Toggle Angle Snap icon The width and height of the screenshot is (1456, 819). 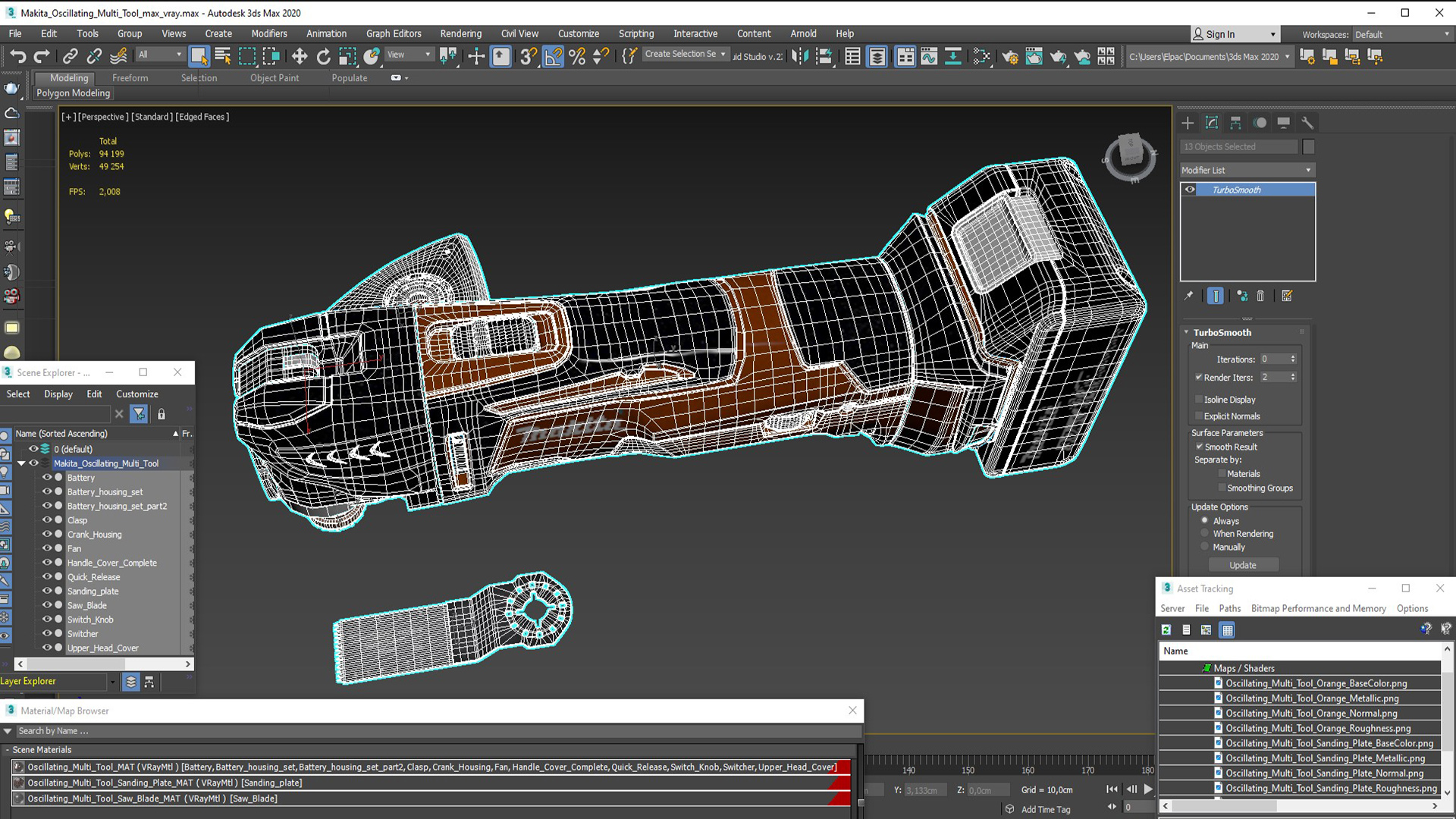click(554, 56)
